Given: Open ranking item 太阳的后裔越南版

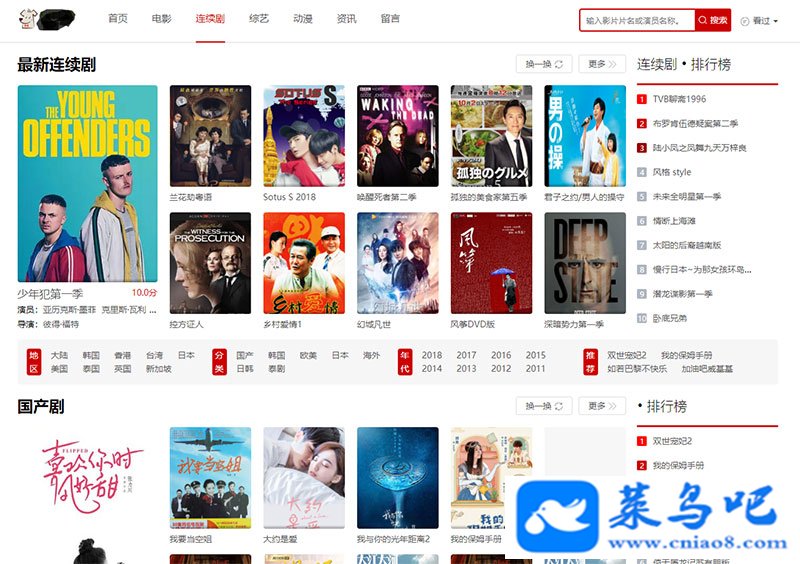Looking at the screenshot, I should point(687,246).
